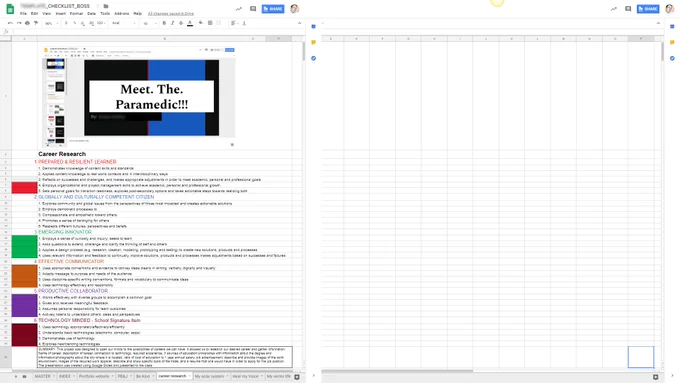Open the vertical align dropdown
Image resolution: width=680 pixels, height=383 pixels.
tap(244, 23)
